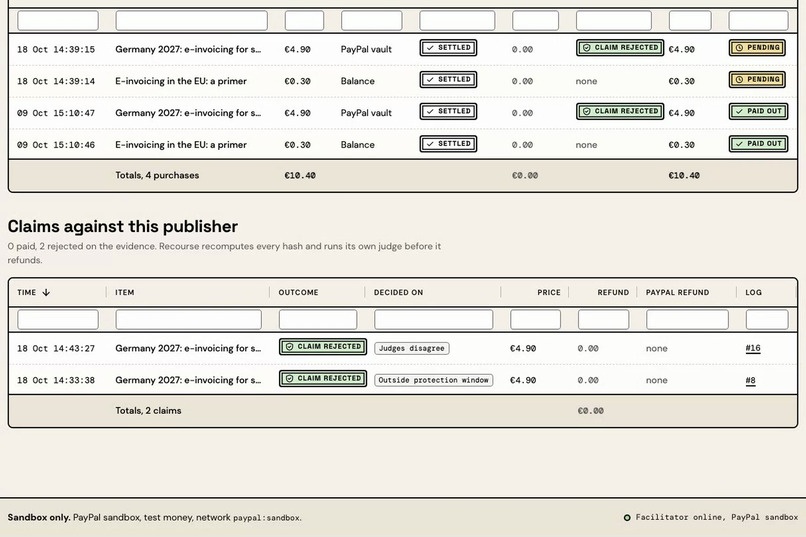Click the PAID OUT badge for 09 Oct 15:10:47
This screenshot has width=806, height=537.
(x=758, y=112)
